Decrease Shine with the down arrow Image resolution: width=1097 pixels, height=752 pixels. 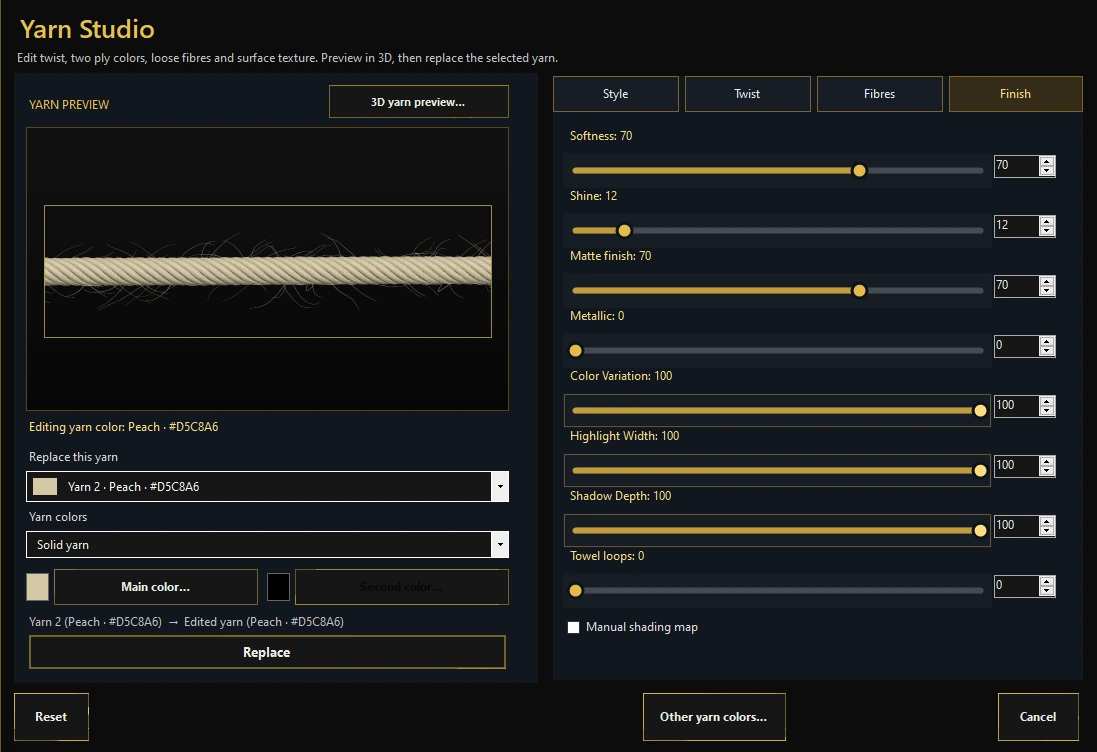[x=1047, y=231]
